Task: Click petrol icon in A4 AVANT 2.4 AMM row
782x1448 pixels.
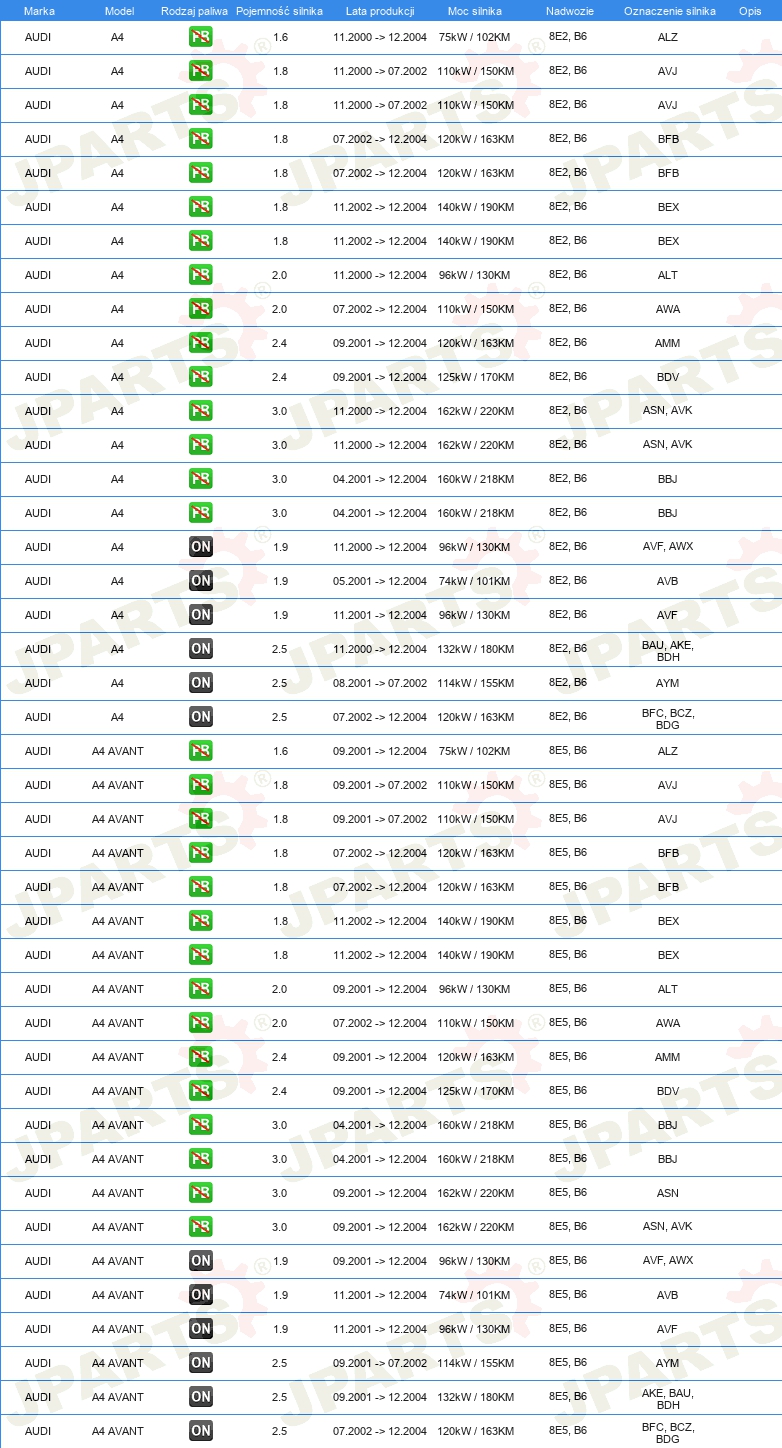Action: 201,1057
